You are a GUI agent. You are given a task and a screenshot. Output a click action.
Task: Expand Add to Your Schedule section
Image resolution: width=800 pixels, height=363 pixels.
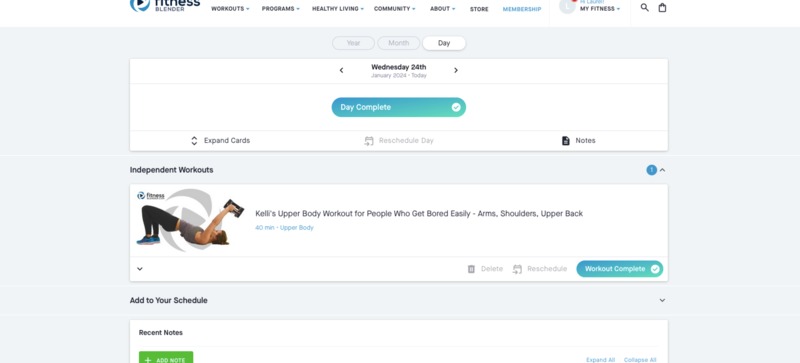click(x=662, y=300)
